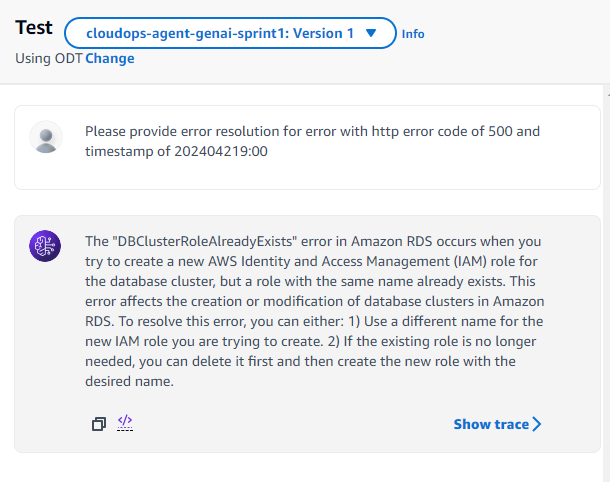This screenshot has height=482, width=610.
Task: Click the agent version dropdown triangle arrow
Action: (371, 33)
